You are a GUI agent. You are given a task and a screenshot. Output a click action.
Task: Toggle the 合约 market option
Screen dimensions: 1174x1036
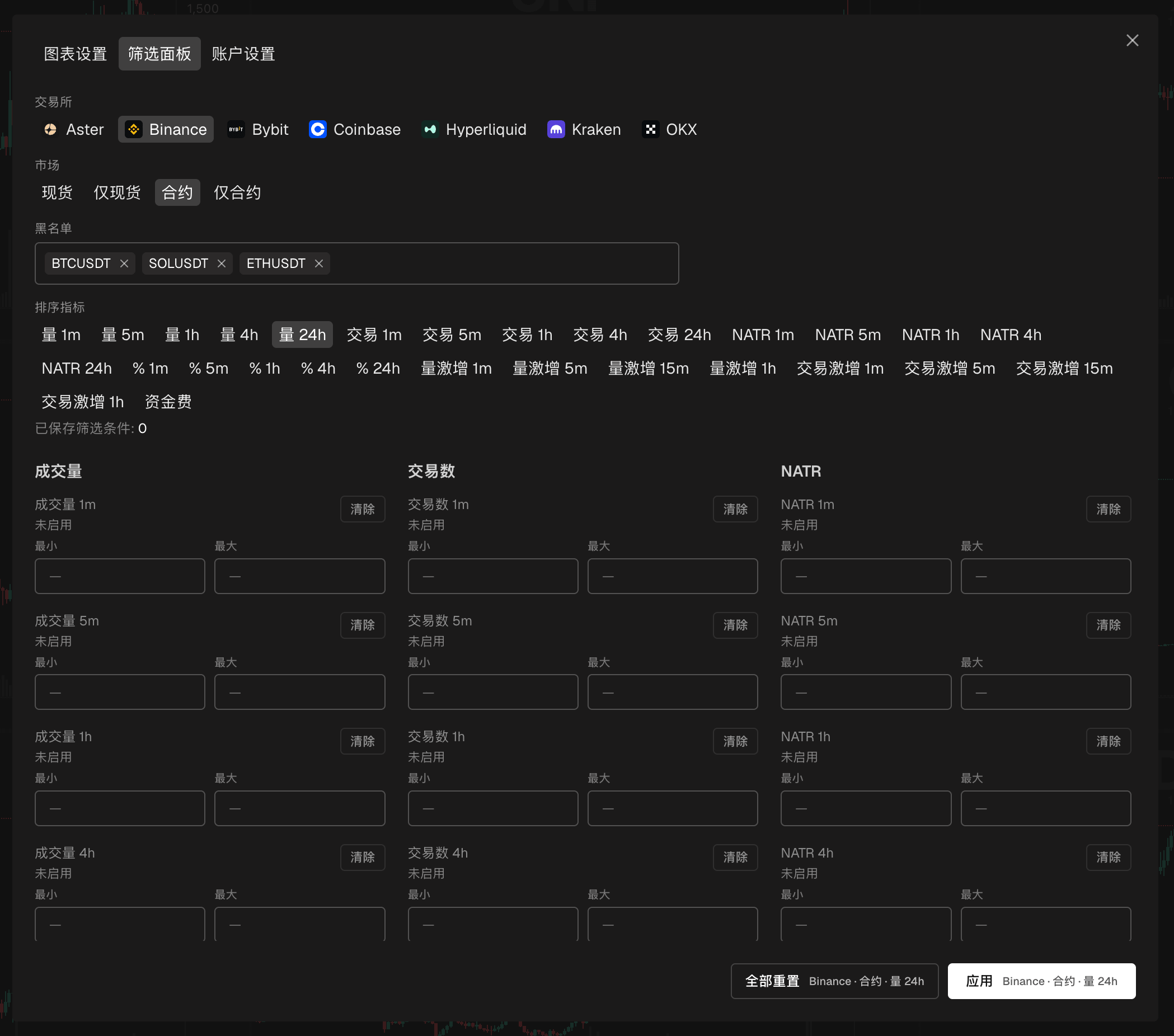[177, 192]
